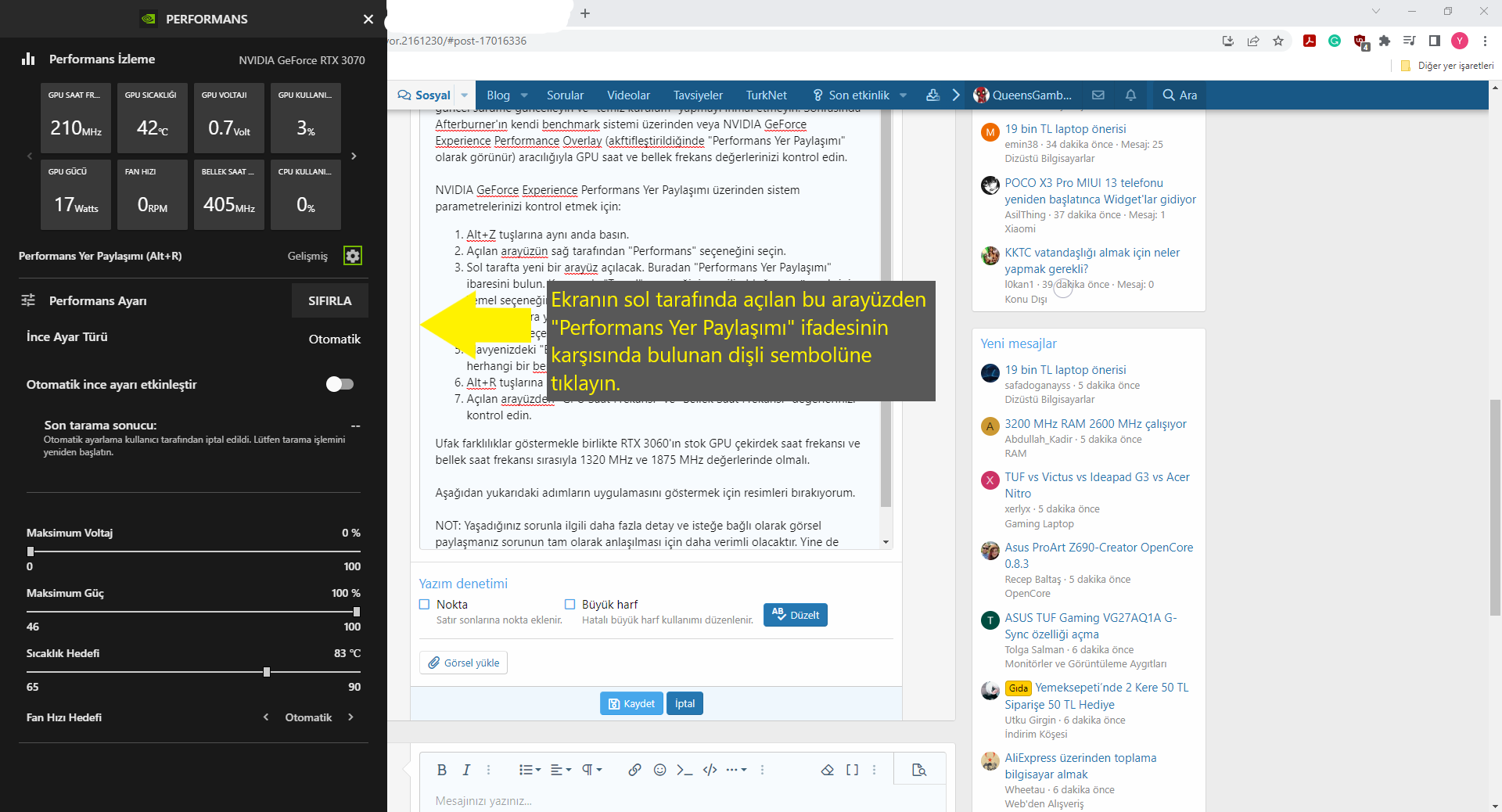The width and height of the screenshot is (1502, 812).
Task: Open emoji picker in reply editor
Action: pos(660,770)
